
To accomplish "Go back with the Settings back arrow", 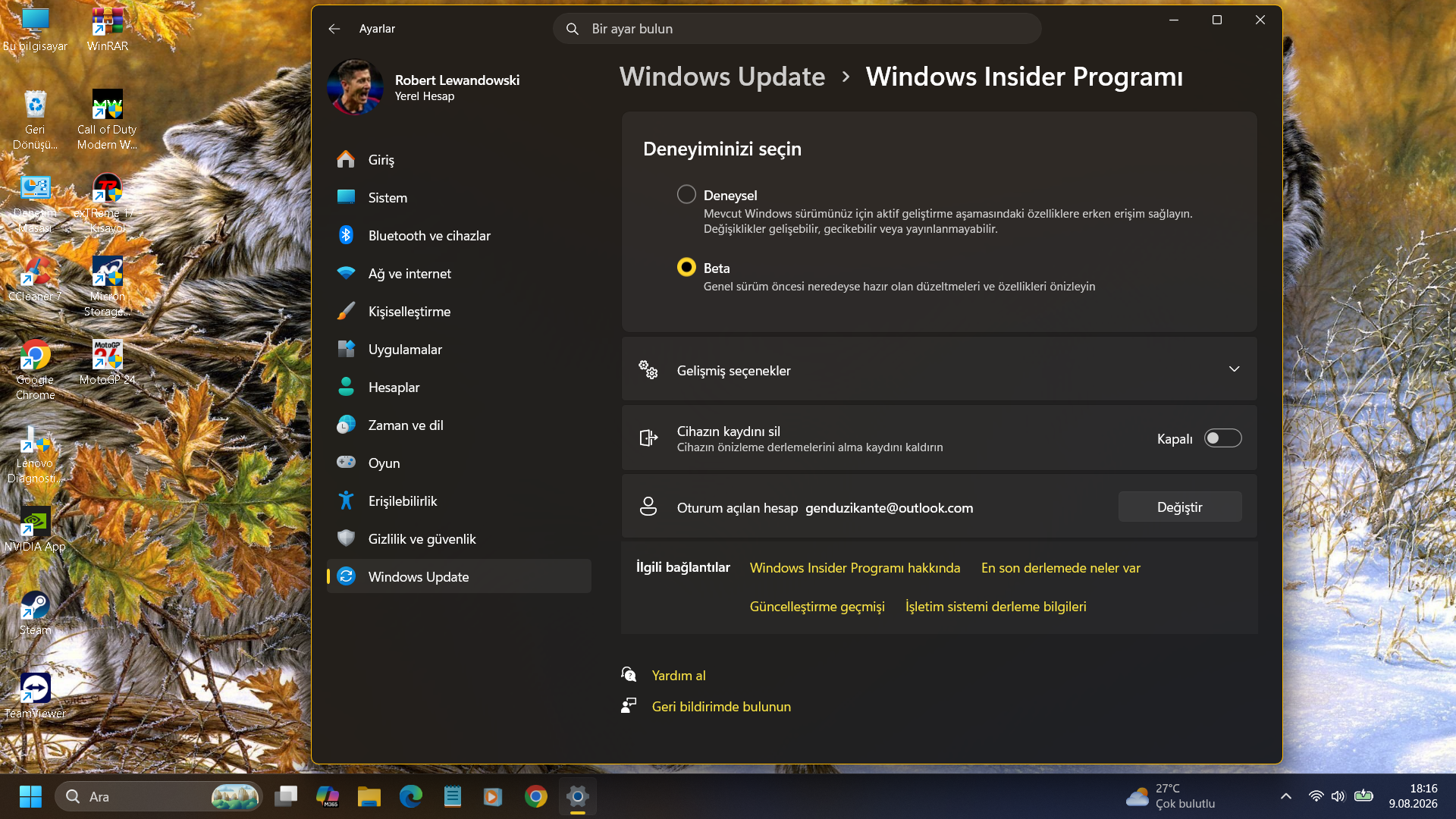I will click(x=334, y=29).
